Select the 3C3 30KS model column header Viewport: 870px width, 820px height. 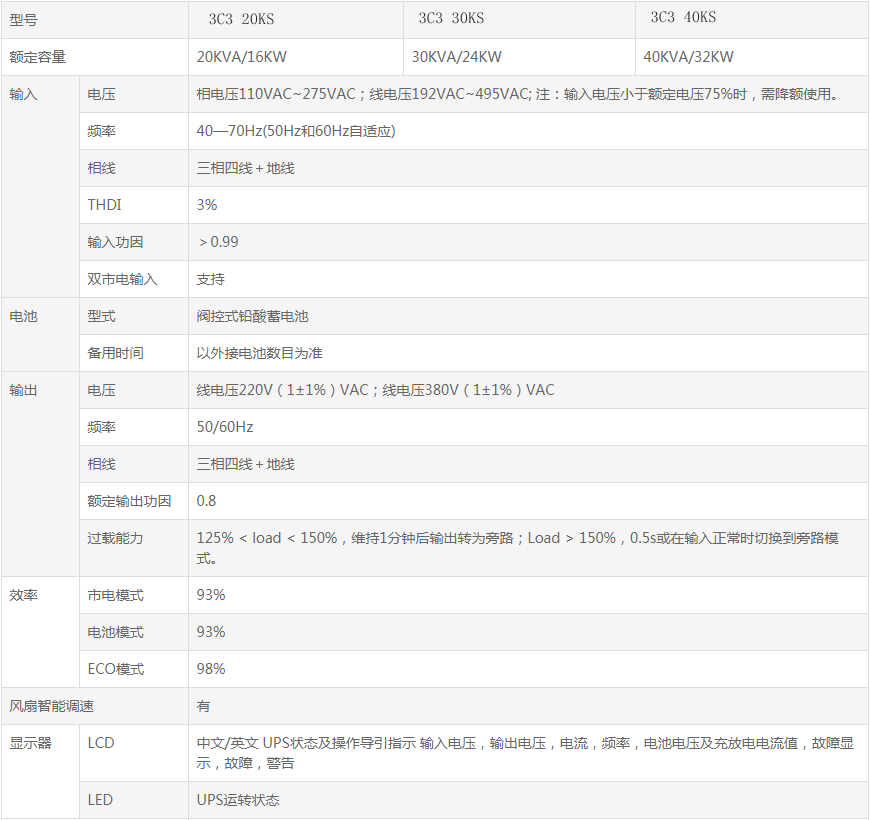pos(451,19)
